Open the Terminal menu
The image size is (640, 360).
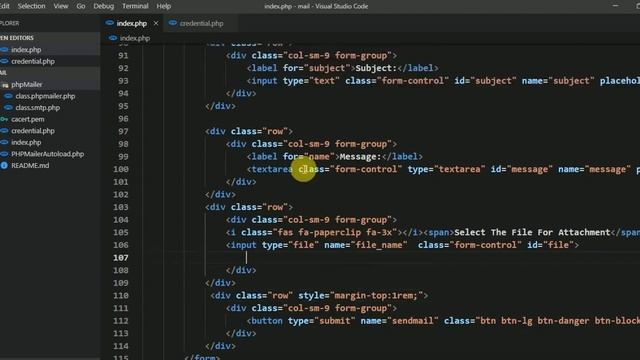tap(135, 6)
